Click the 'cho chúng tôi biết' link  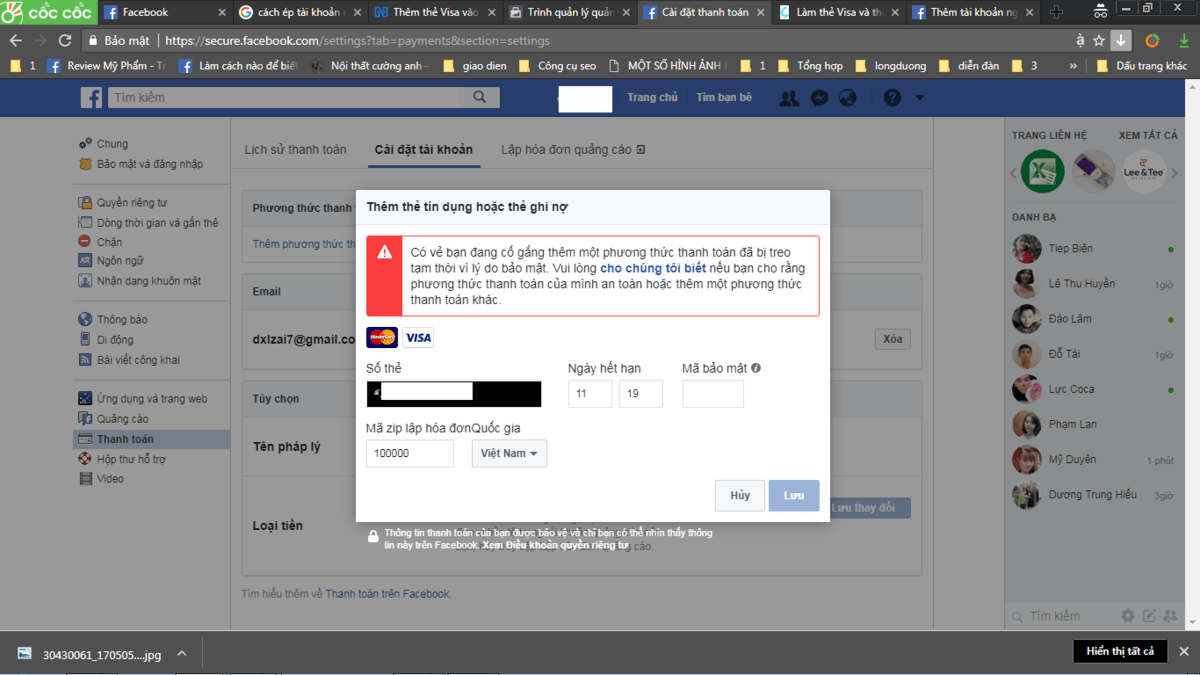click(x=653, y=268)
